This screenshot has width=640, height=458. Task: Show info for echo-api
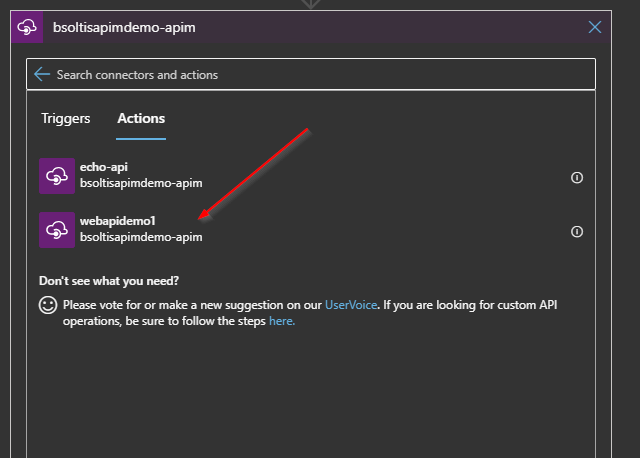pyautogui.click(x=576, y=177)
